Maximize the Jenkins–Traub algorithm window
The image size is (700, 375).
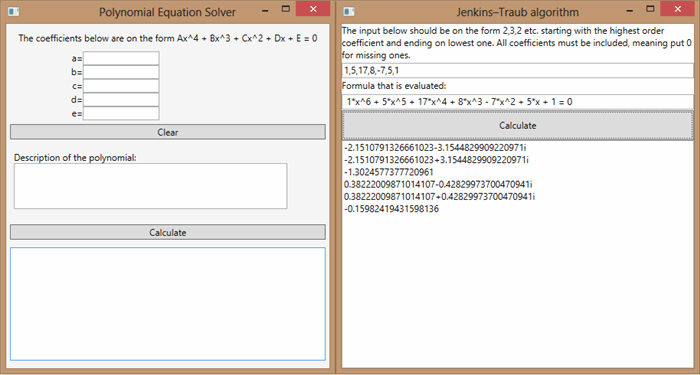pos(650,9)
